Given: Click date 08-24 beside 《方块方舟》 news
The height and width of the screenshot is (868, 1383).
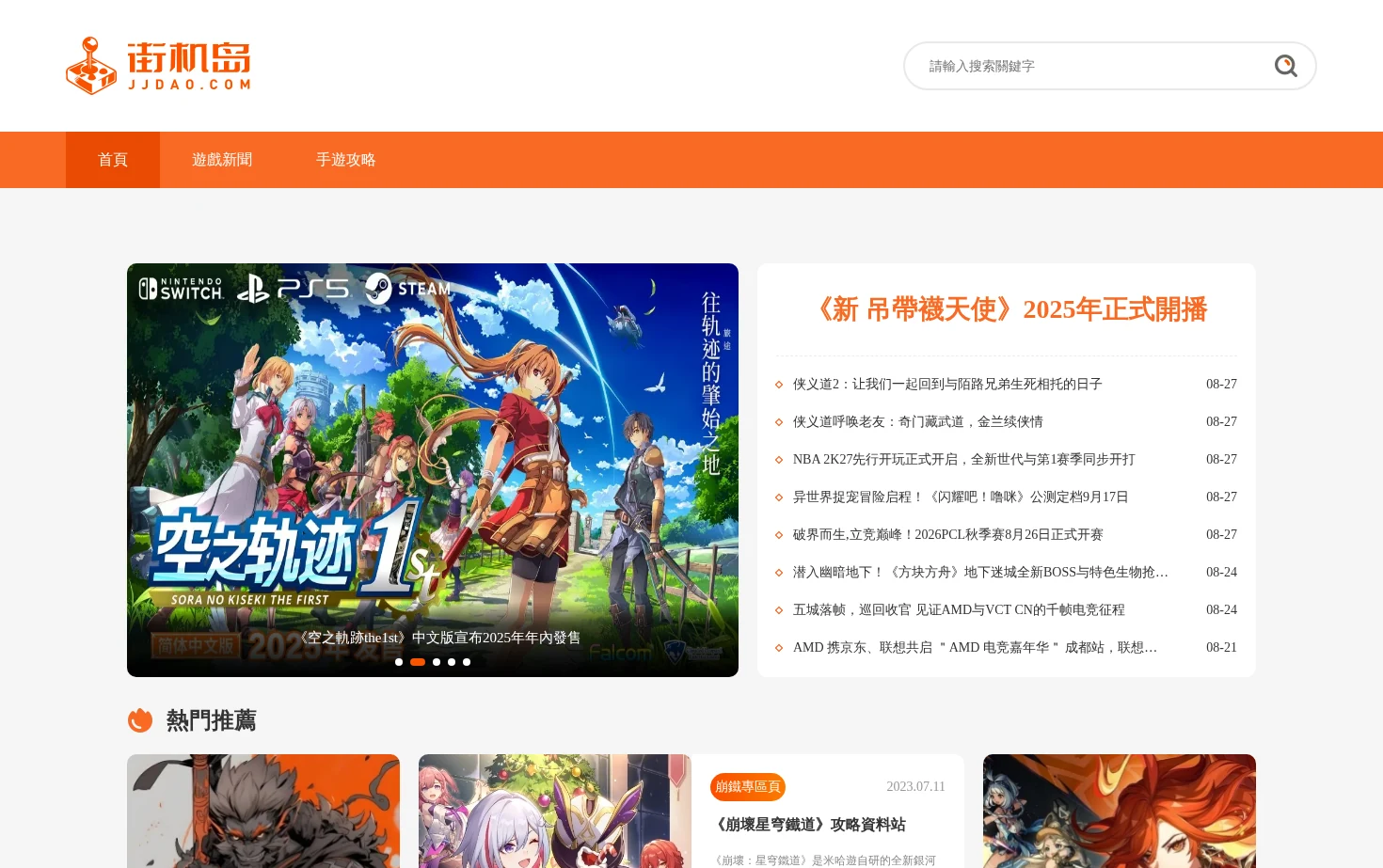Looking at the screenshot, I should tap(1221, 572).
